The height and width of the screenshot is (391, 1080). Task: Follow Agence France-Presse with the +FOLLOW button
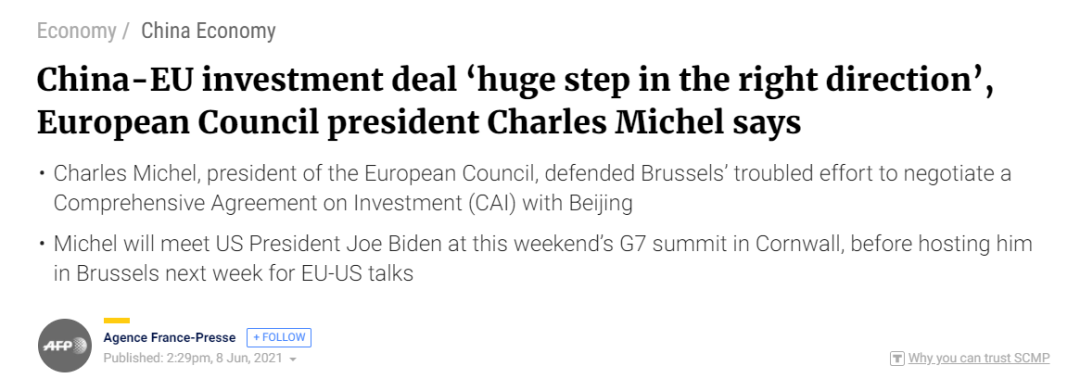(x=279, y=337)
